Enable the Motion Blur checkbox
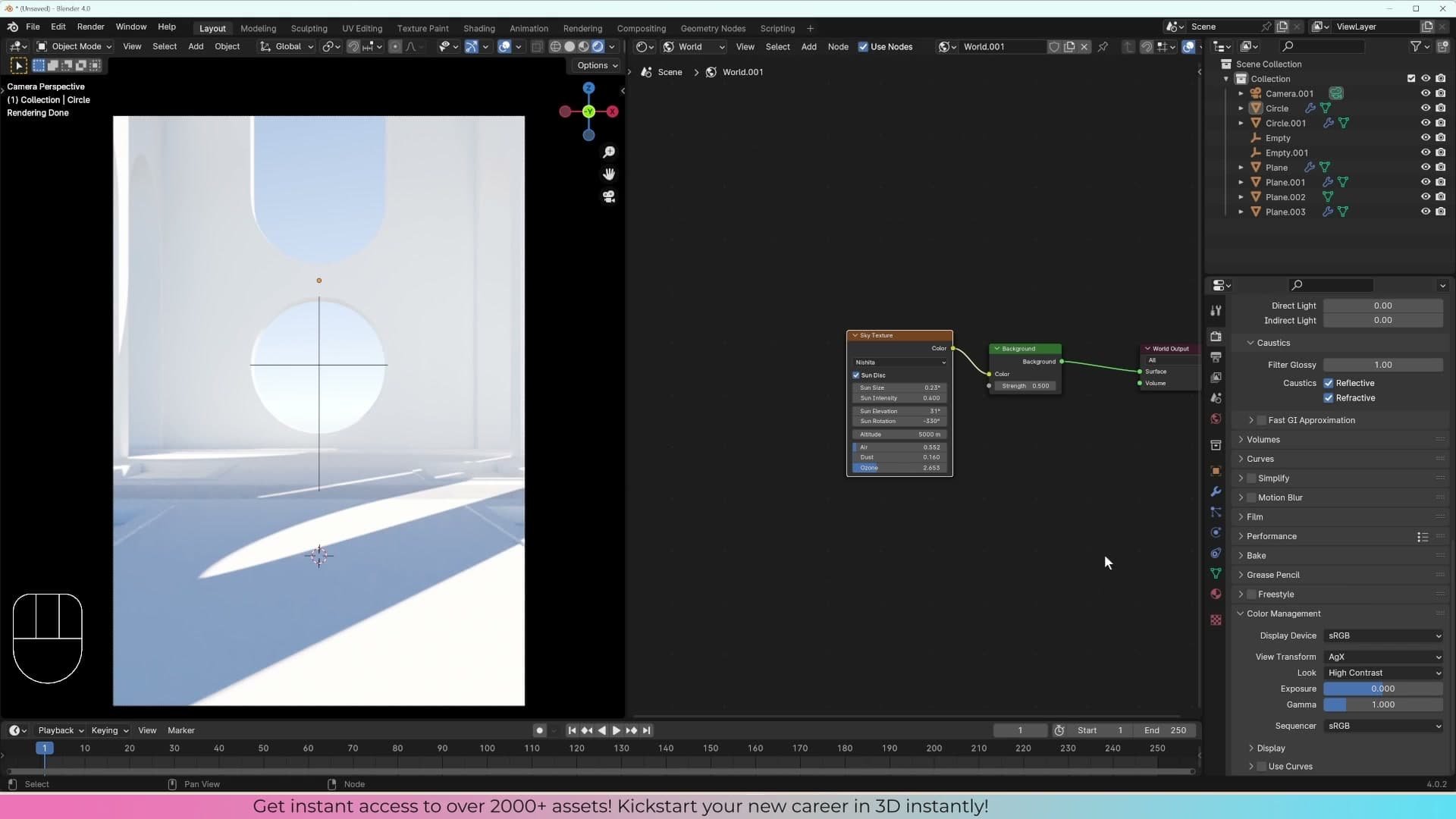 click(x=1251, y=497)
